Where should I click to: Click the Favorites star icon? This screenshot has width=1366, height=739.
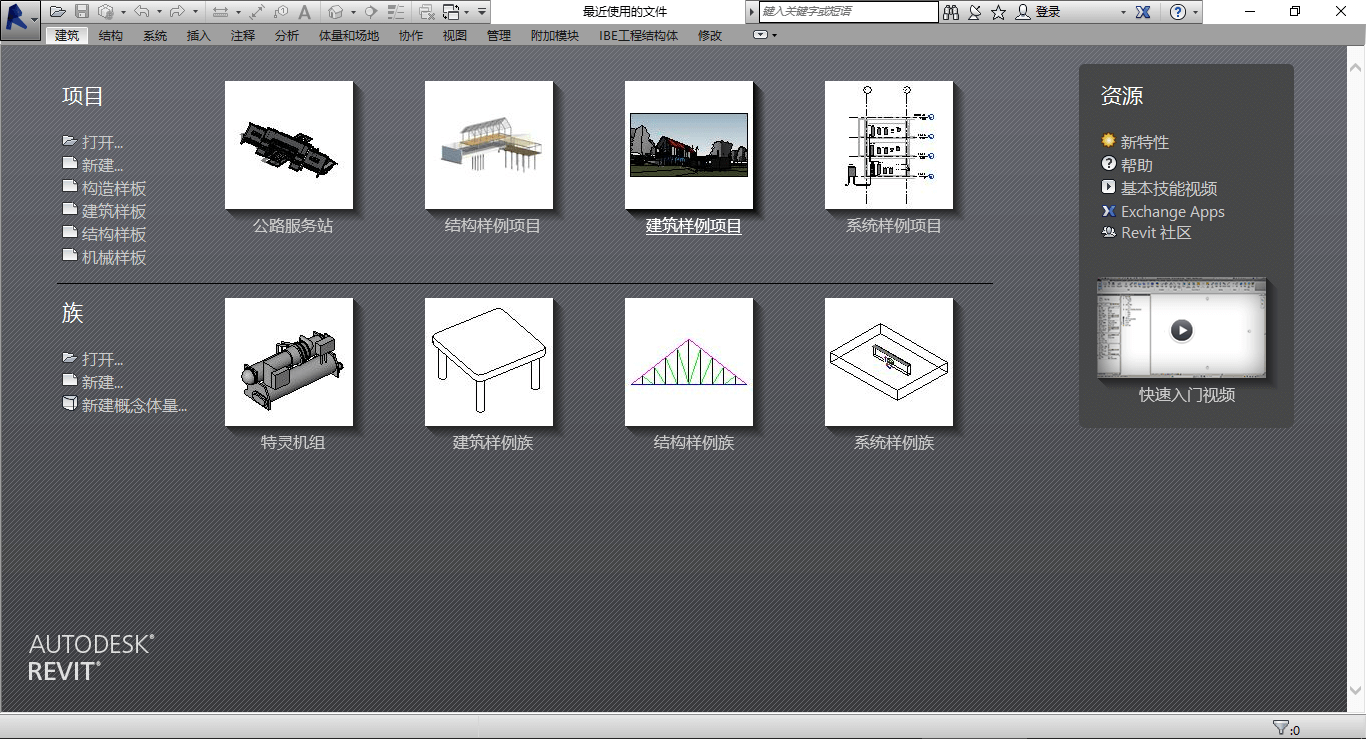coord(998,12)
